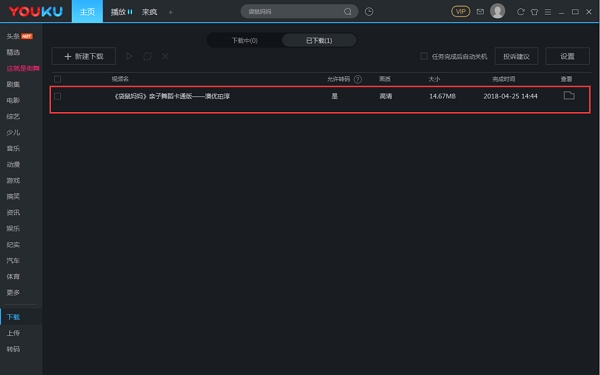Click the VIP badge icon

[x=461, y=11]
